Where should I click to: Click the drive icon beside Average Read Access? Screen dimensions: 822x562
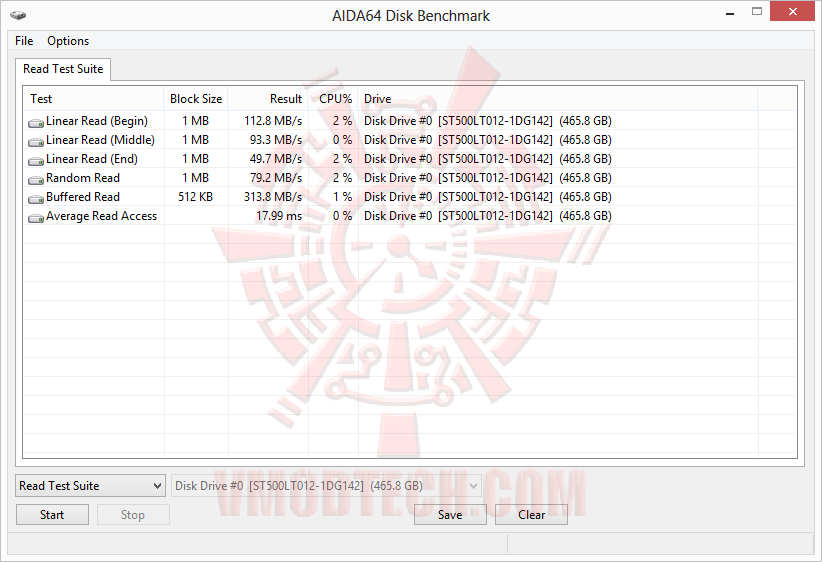[x=36, y=218]
